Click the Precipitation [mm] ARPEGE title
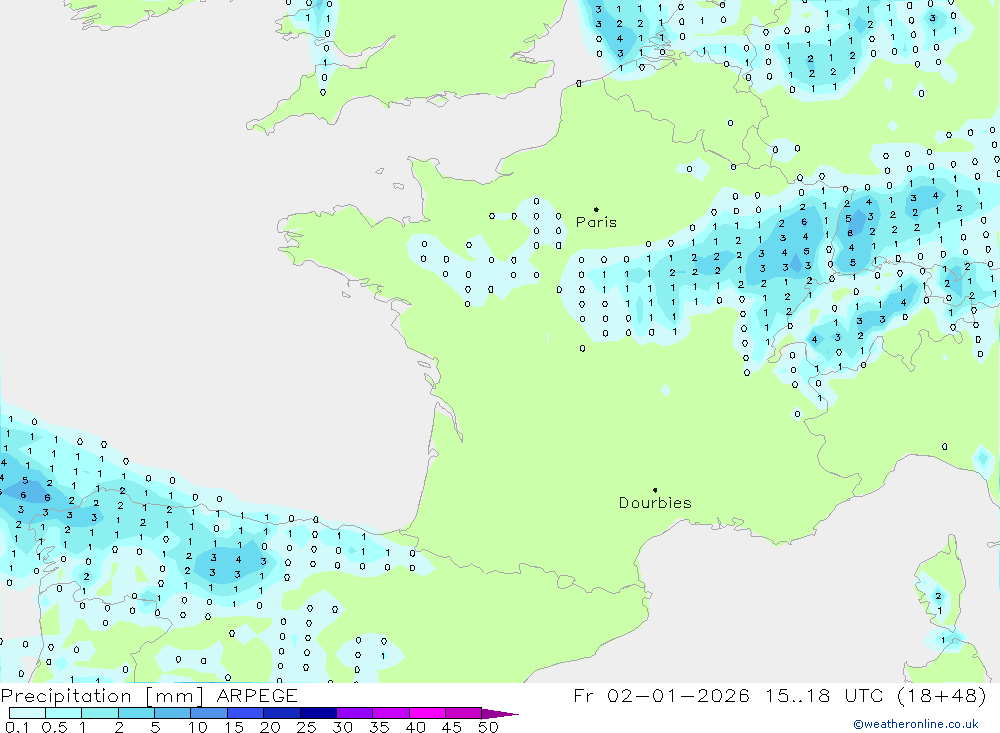 point(149,695)
